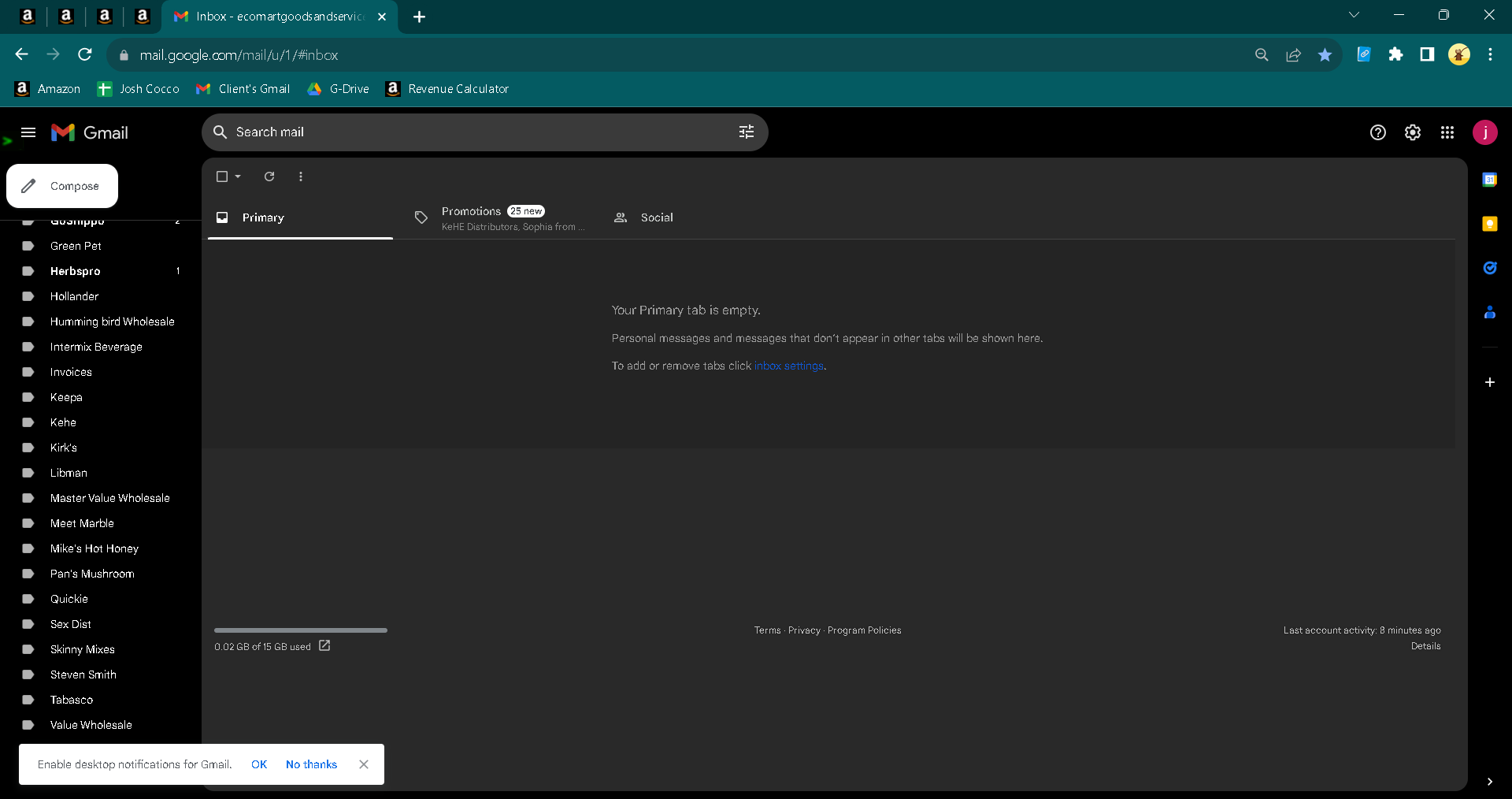The height and width of the screenshot is (799, 1512).
Task: Switch to the Promotions tab
Action: 499,217
